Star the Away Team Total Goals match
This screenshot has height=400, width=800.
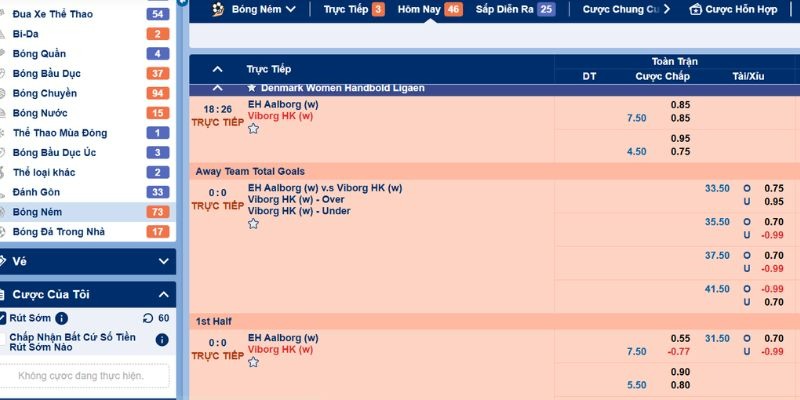(x=253, y=224)
